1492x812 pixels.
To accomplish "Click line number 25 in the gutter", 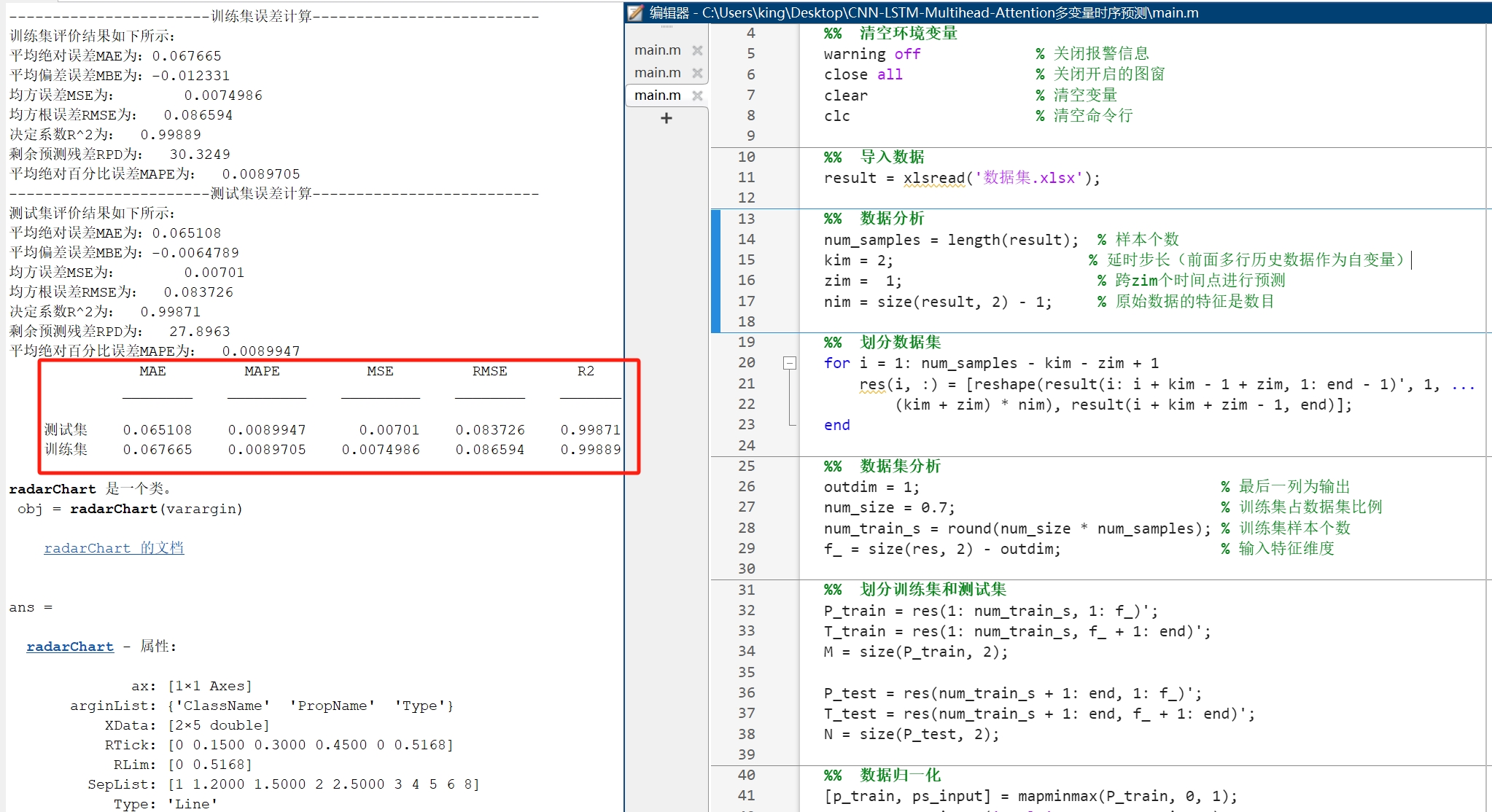I will tap(747, 466).
